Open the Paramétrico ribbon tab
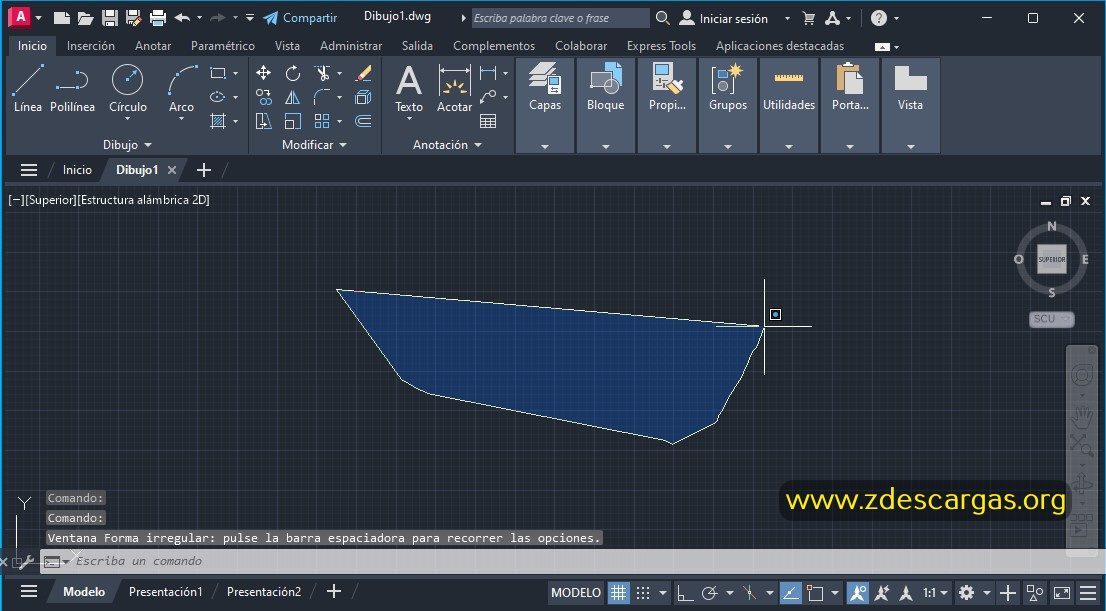Viewport: 1106px width, 611px height. (x=223, y=46)
